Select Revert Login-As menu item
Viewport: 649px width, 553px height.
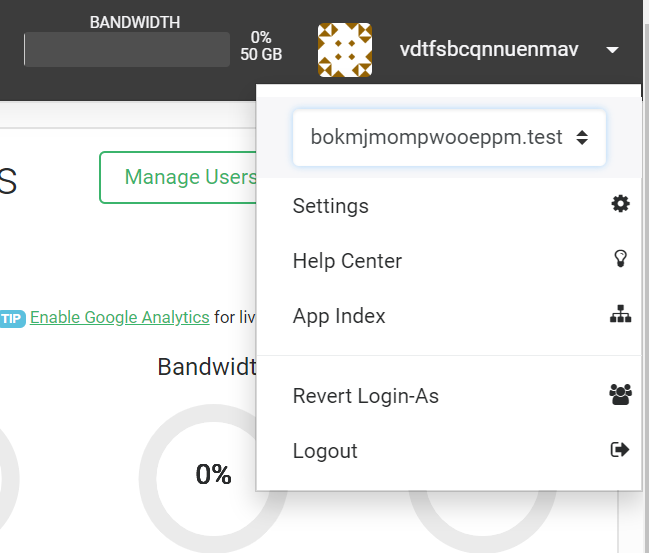click(x=365, y=396)
